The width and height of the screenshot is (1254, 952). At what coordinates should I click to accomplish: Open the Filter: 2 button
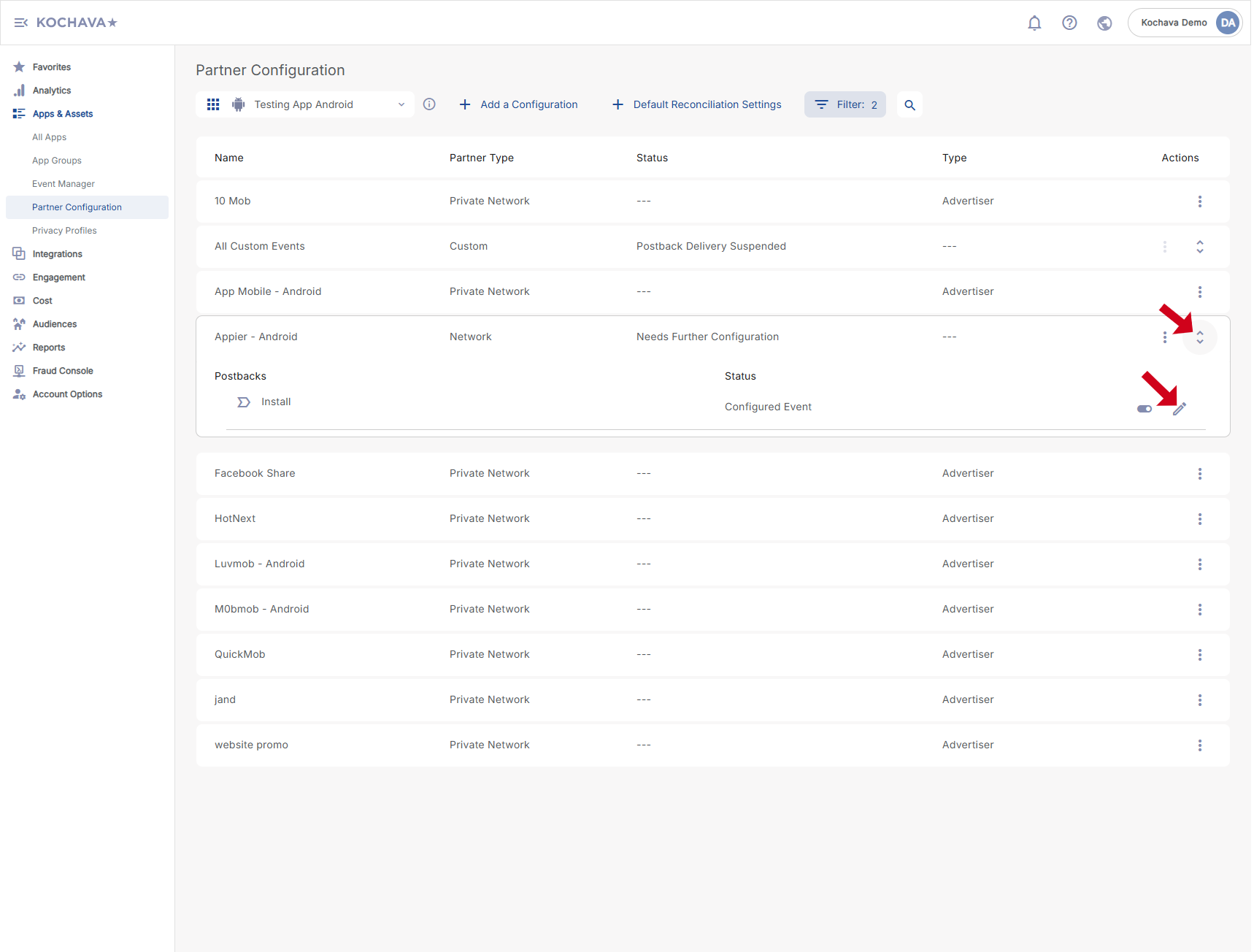coord(845,104)
